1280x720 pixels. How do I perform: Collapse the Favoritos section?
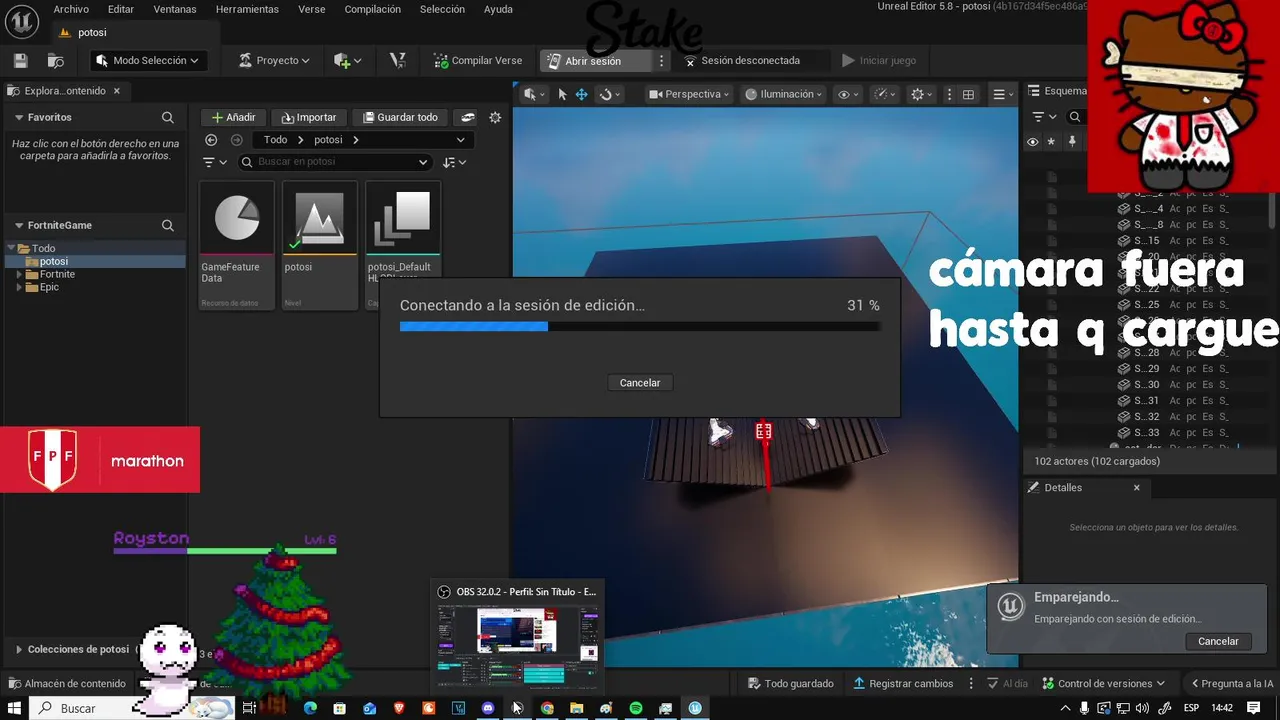(19, 117)
